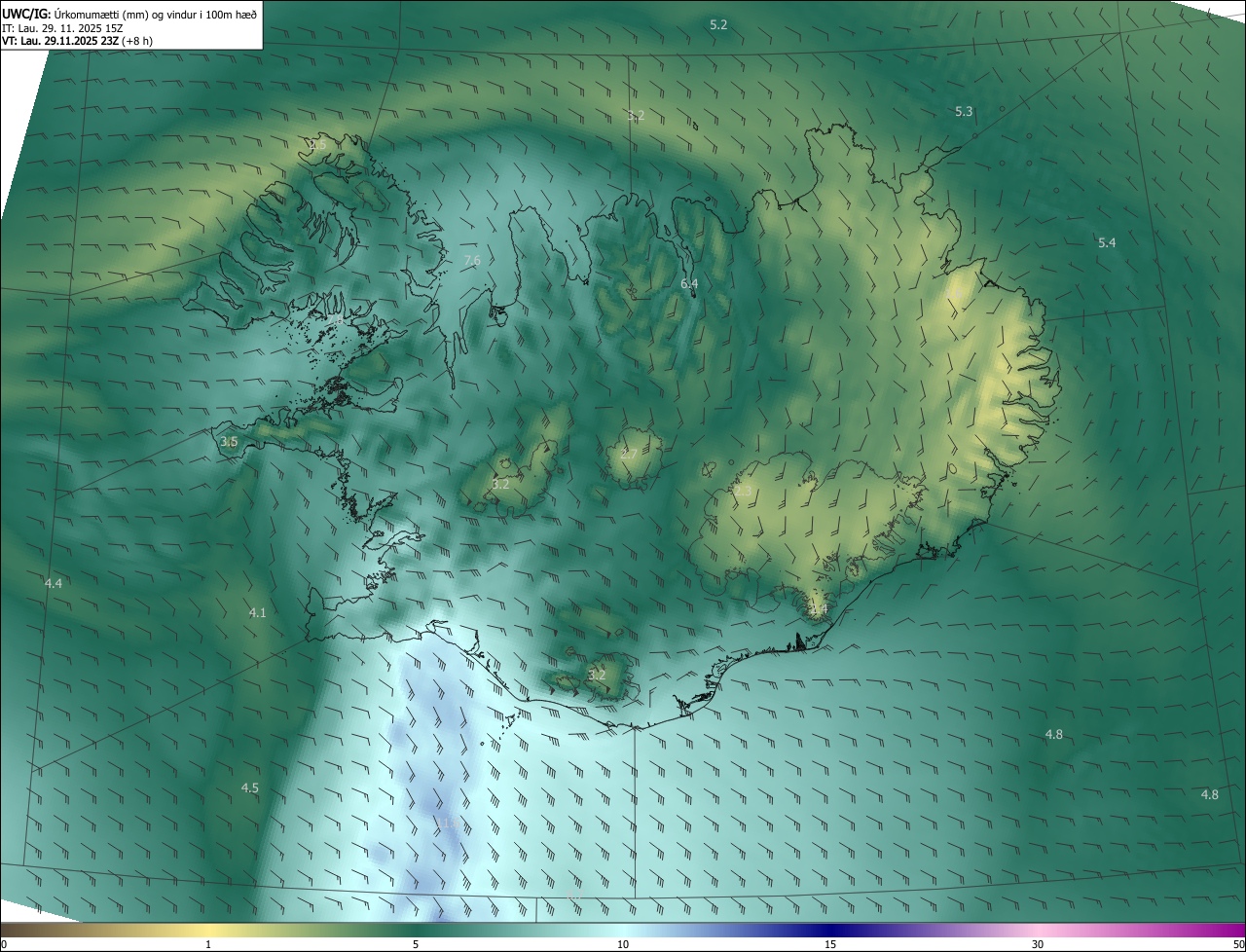Screen dimensions: 1246x952
Task: Click the legend tick label 5
Action: (x=416, y=944)
